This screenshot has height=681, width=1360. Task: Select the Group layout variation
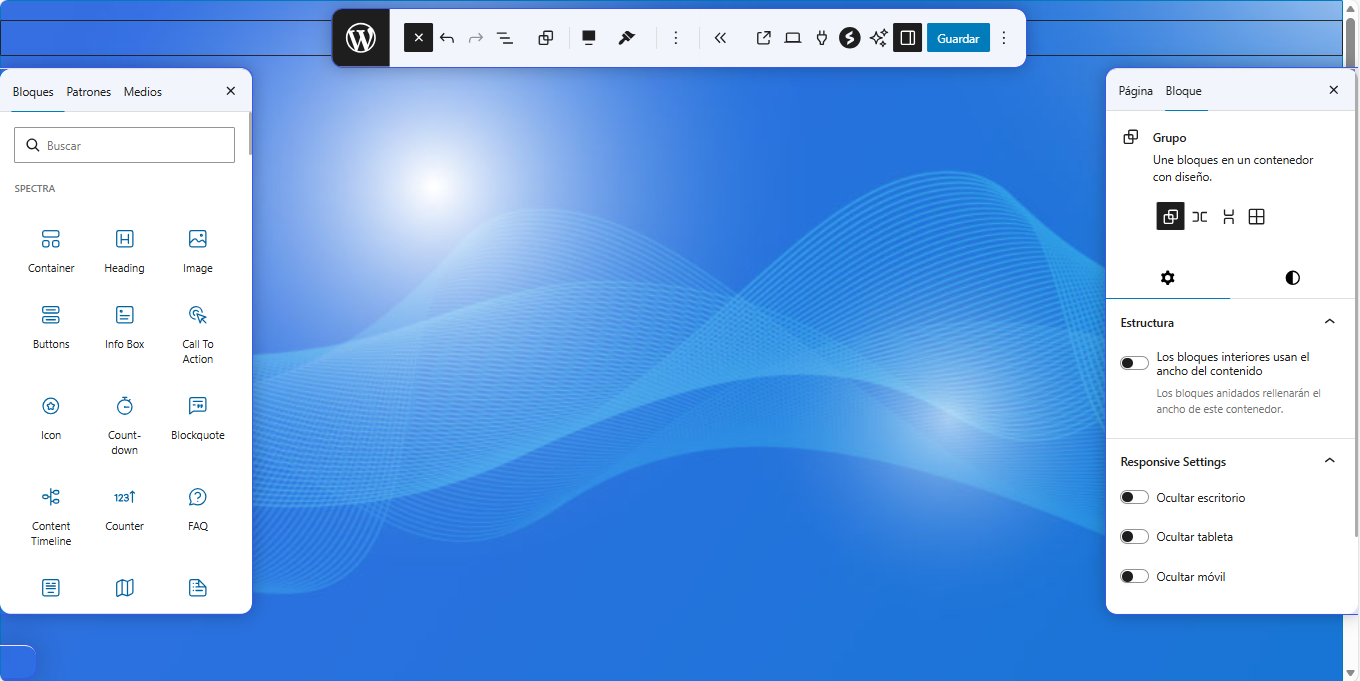(1170, 217)
